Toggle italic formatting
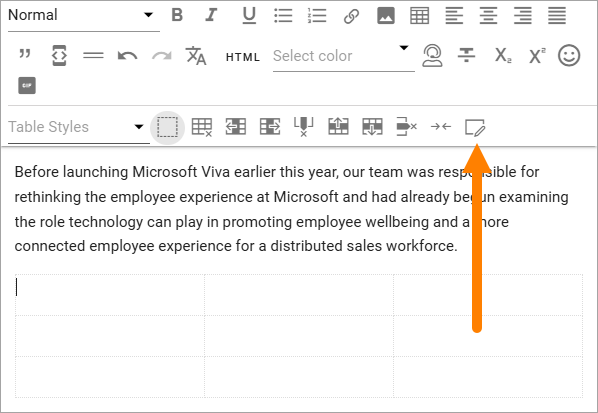598x413 pixels. [x=211, y=15]
